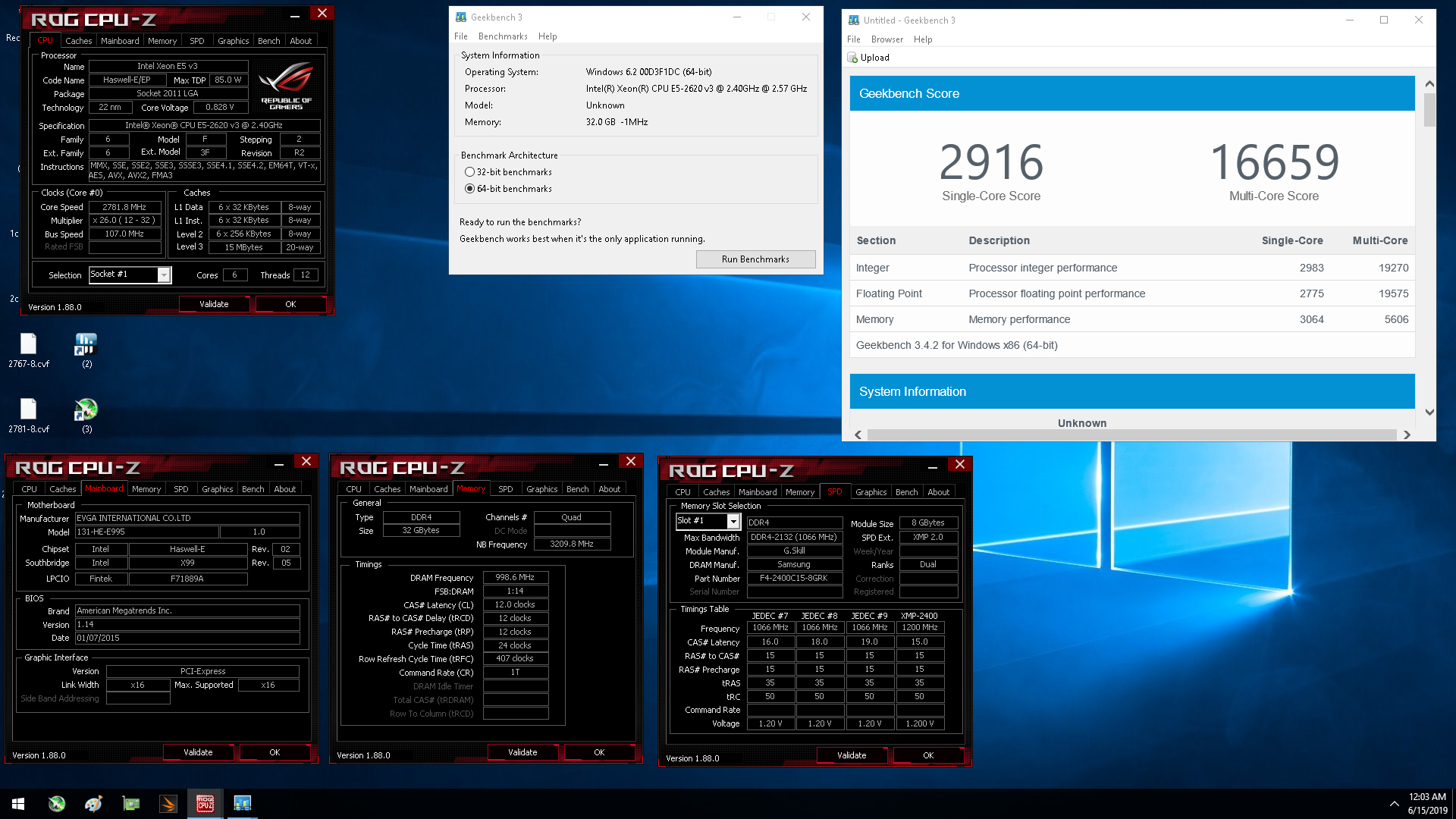Open the Windows Start menu

[18, 804]
